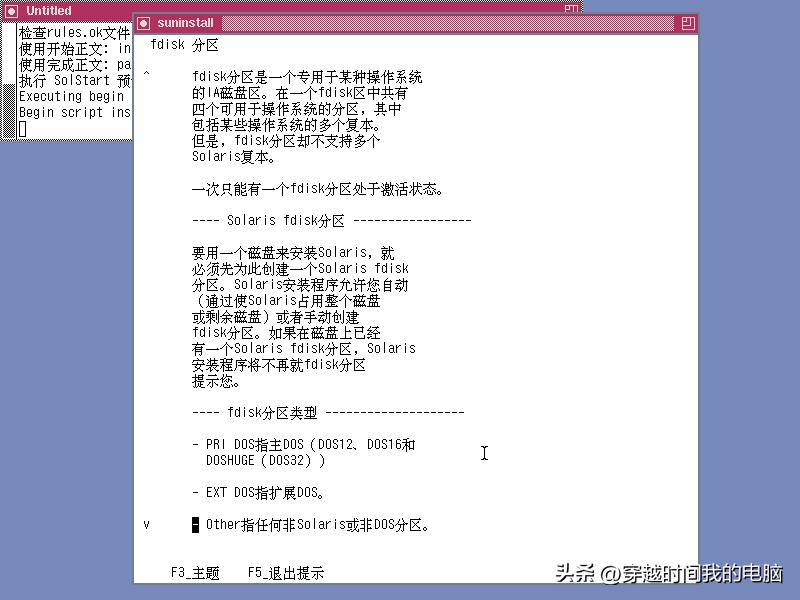Click the 'fdisk 分区' heading
The height and width of the screenshot is (600, 800).
coord(184,45)
